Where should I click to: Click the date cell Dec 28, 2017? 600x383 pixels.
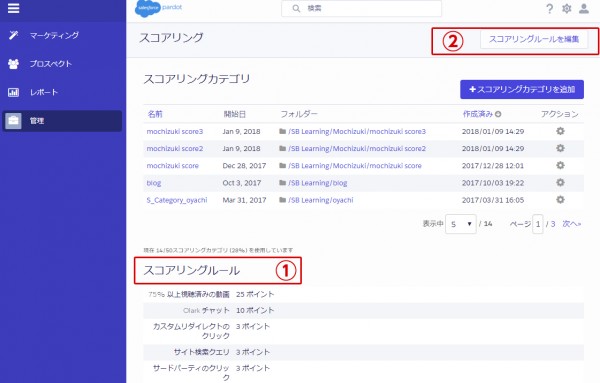click(x=244, y=166)
